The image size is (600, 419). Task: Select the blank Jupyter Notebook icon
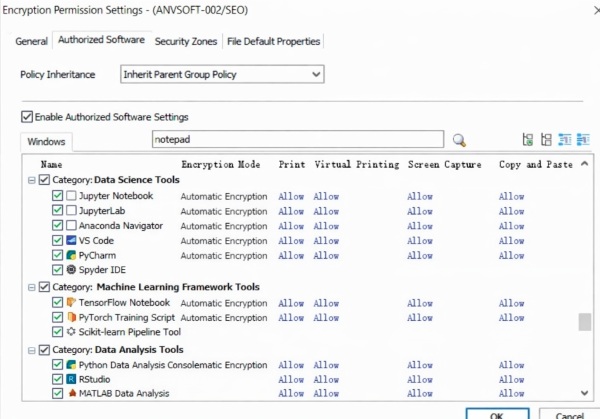(71, 196)
